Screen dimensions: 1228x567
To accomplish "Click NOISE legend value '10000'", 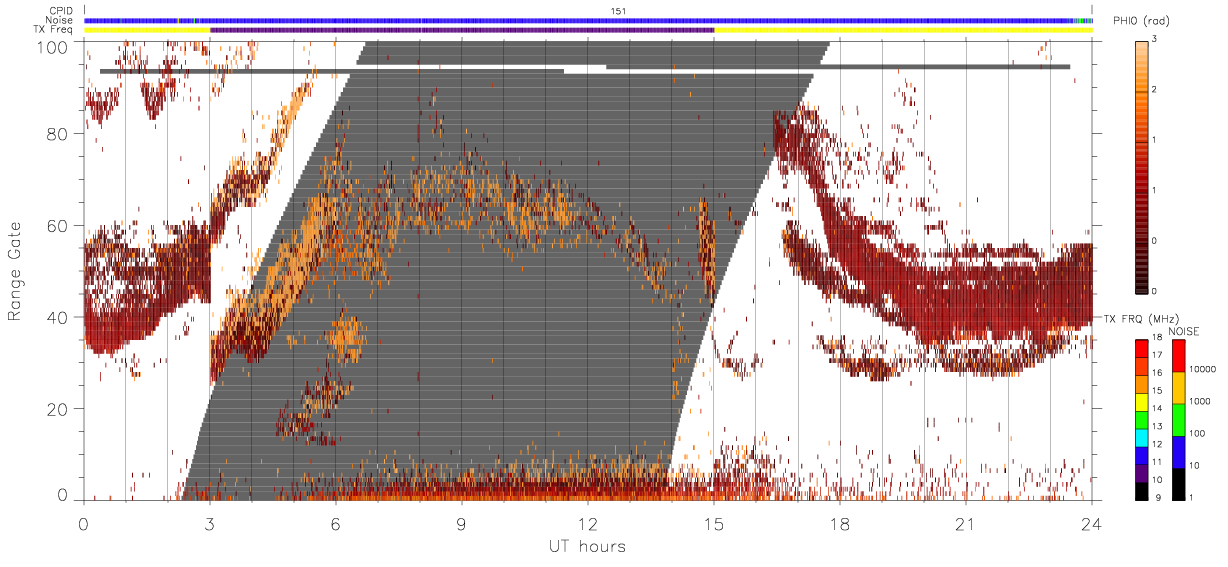I will 1202,369.
